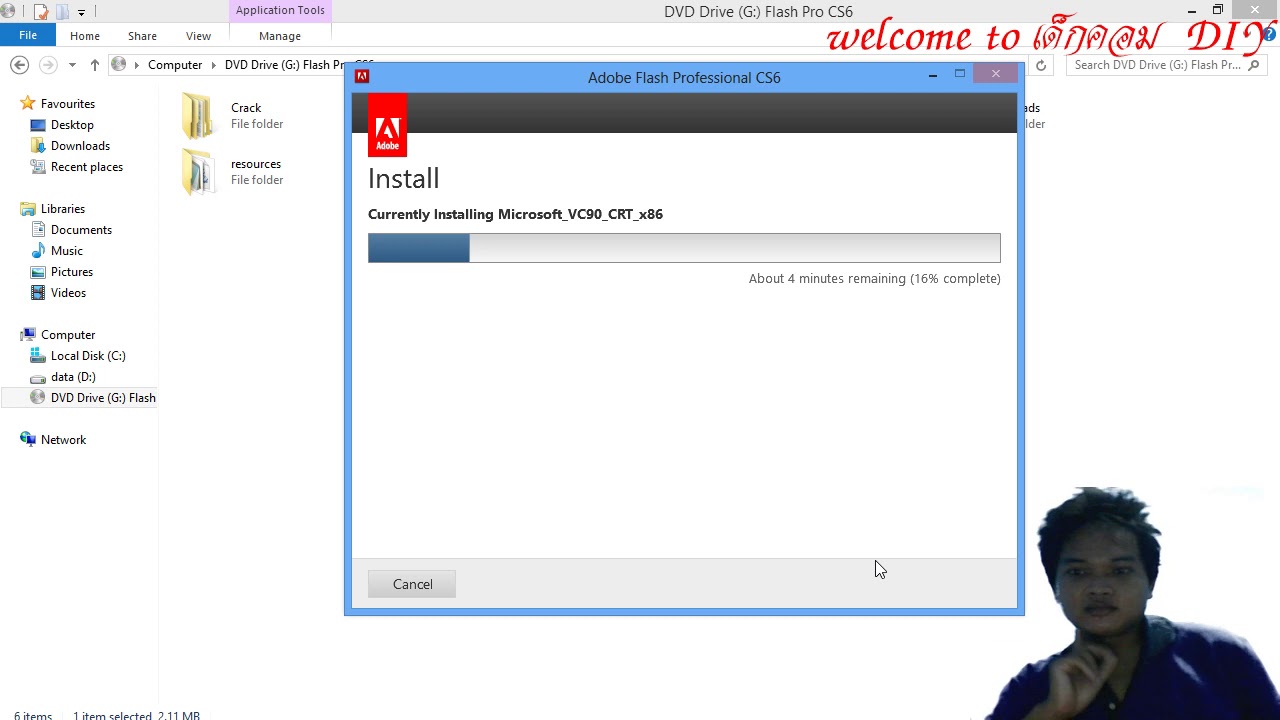Open the Manage ribbon tab

click(280, 36)
